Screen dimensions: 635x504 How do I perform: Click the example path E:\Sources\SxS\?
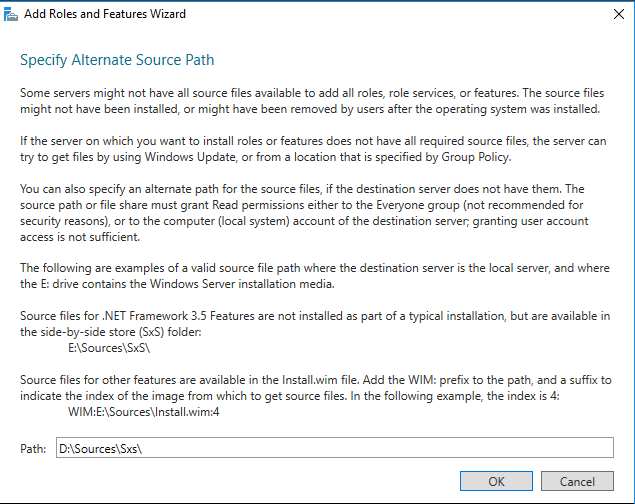(107, 351)
